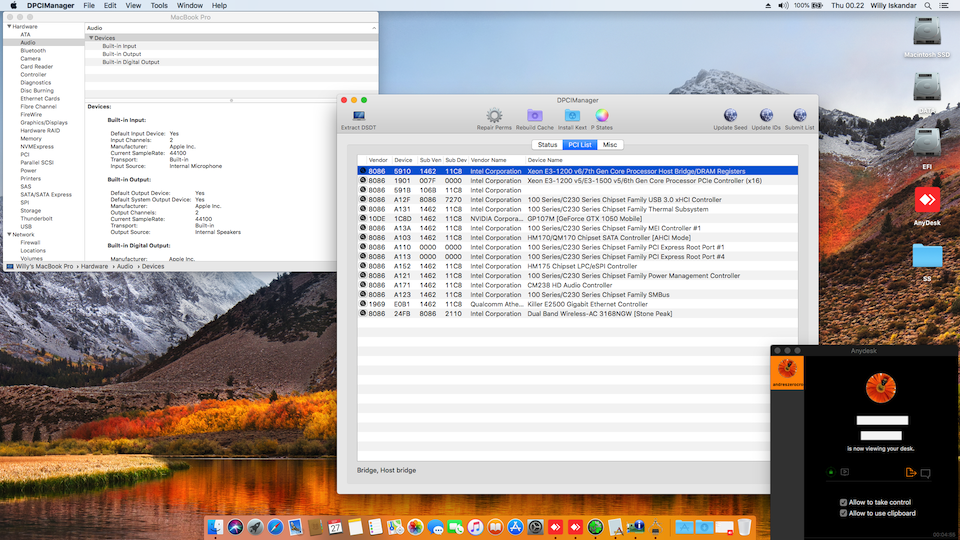Switch to the Status tab
Image resolution: width=960 pixels, height=540 pixels.
tap(547, 145)
